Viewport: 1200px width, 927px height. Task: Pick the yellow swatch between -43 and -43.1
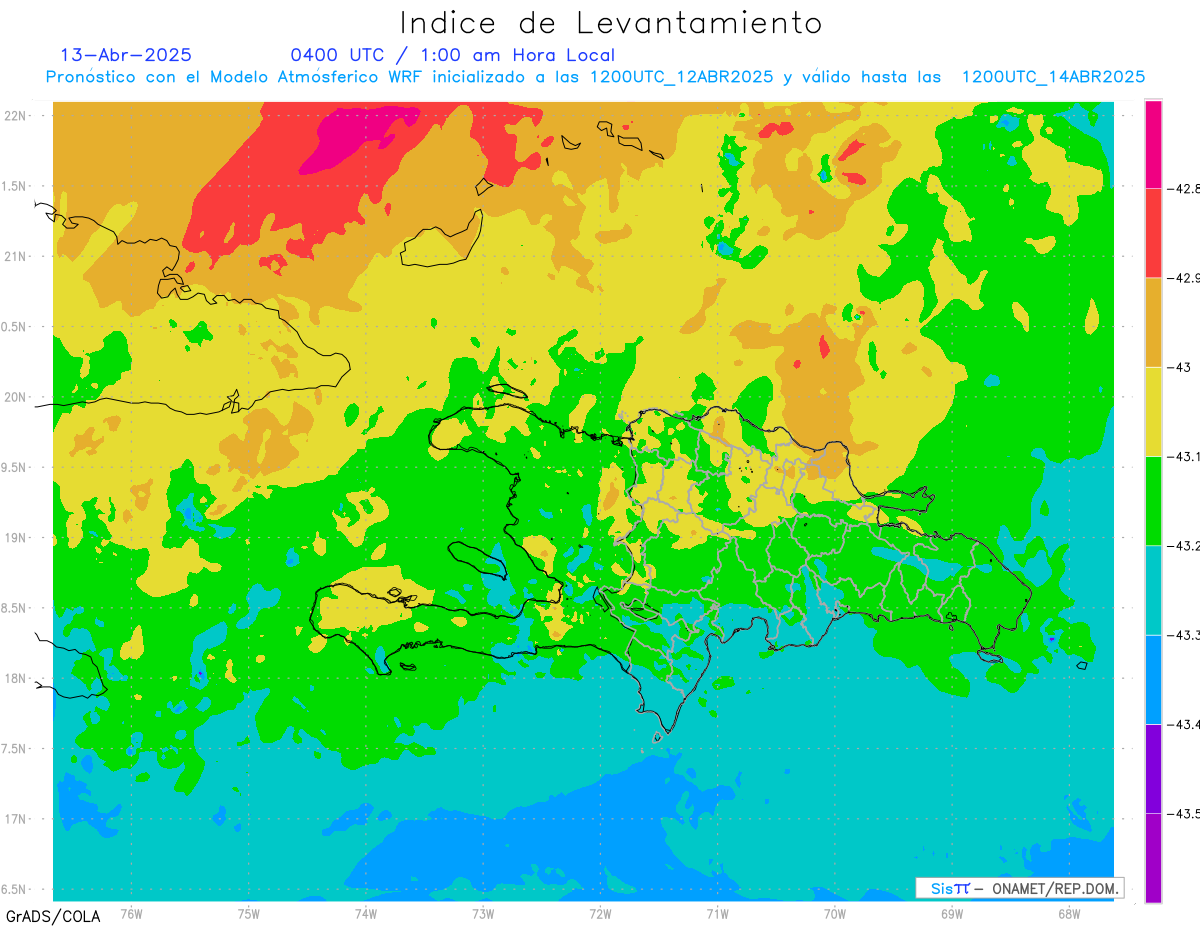click(x=1153, y=411)
